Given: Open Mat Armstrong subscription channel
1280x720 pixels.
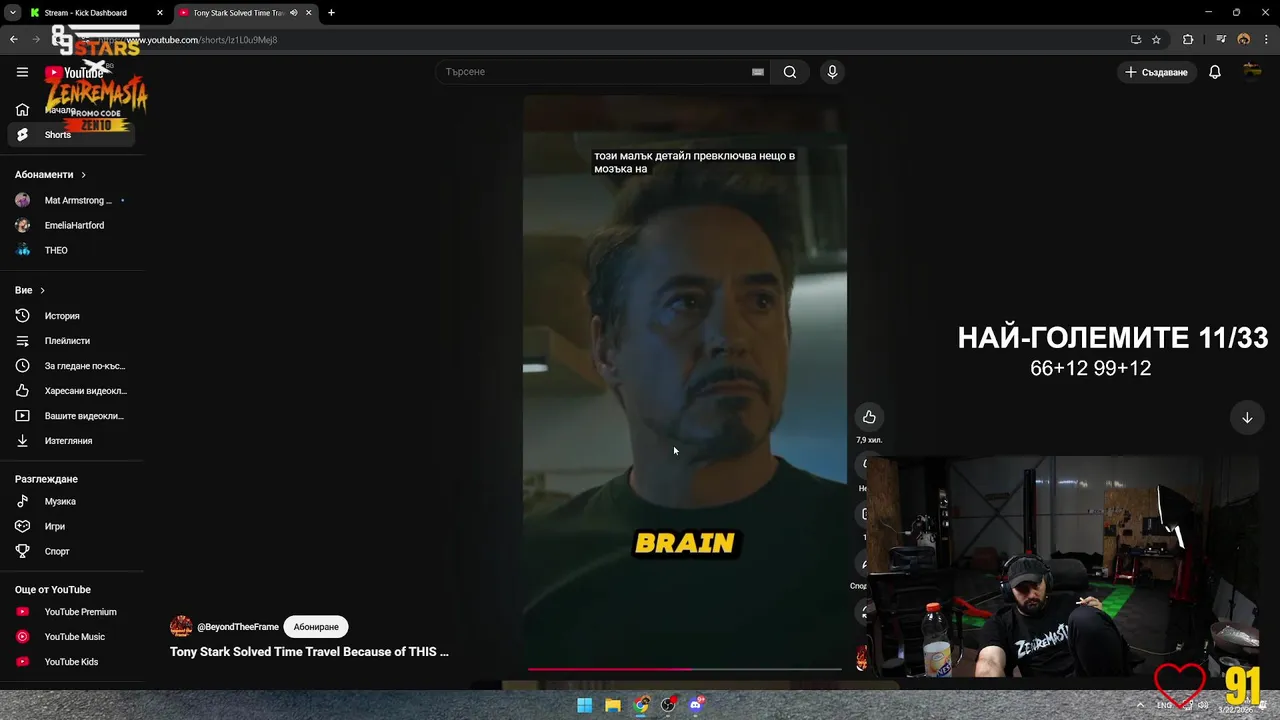Looking at the screenshot, I should click(71, 200).
